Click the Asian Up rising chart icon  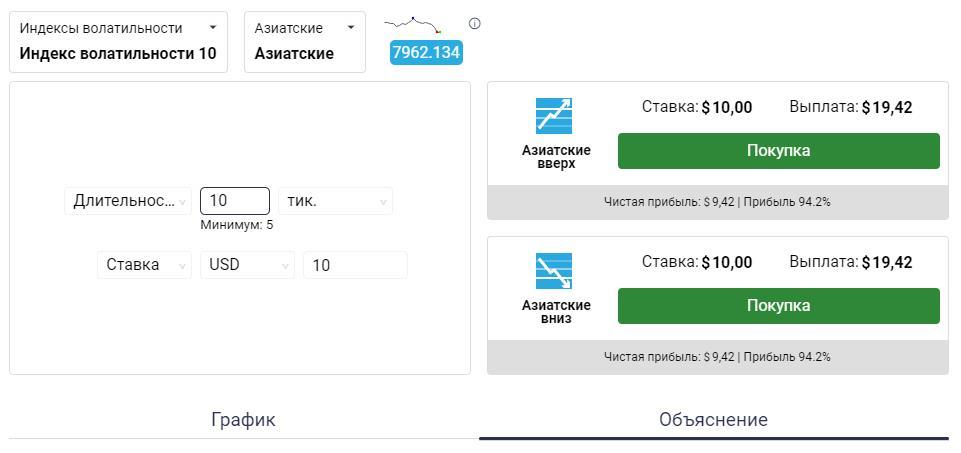coord(554,116)
